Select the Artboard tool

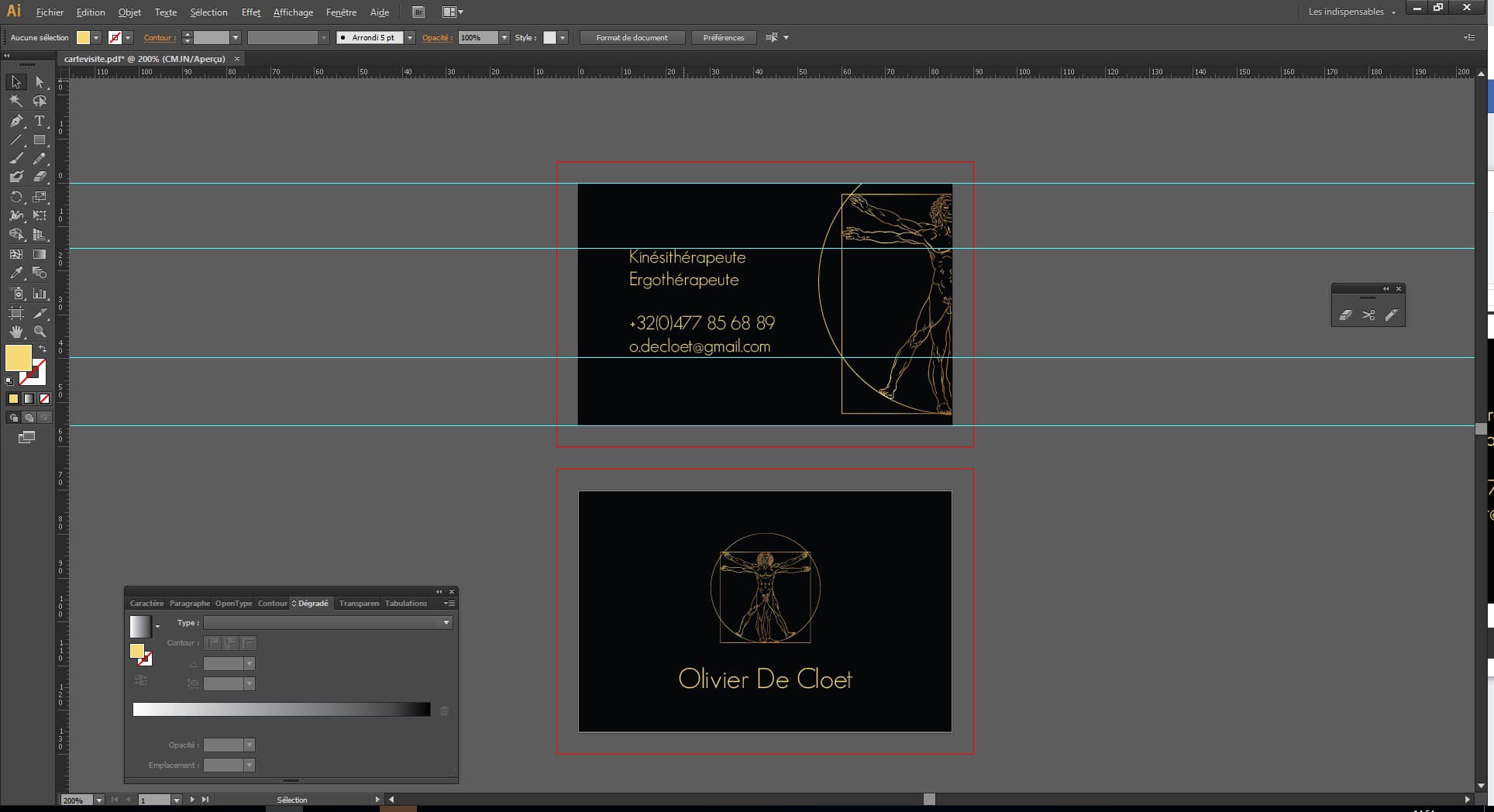pos(16,313)
